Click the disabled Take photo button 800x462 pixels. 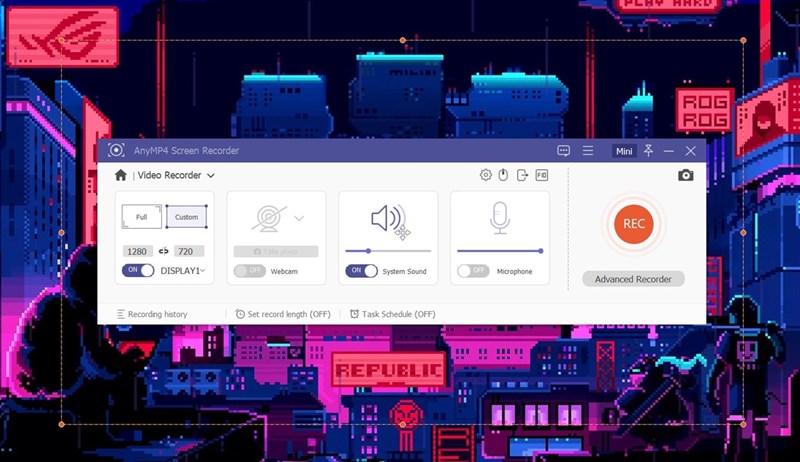point(276,251)
